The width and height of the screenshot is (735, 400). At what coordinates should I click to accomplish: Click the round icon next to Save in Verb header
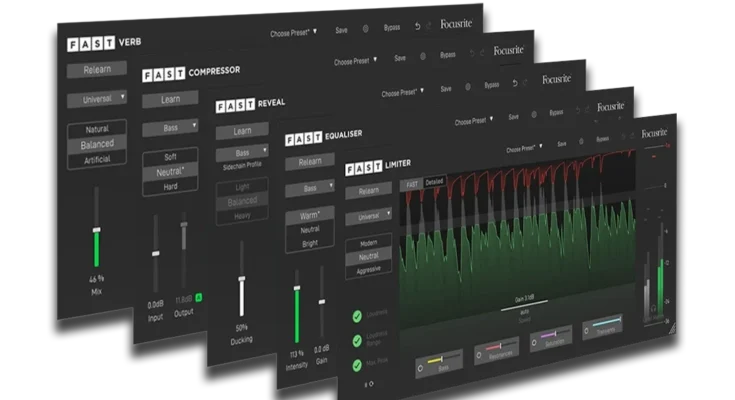[364, 30]
